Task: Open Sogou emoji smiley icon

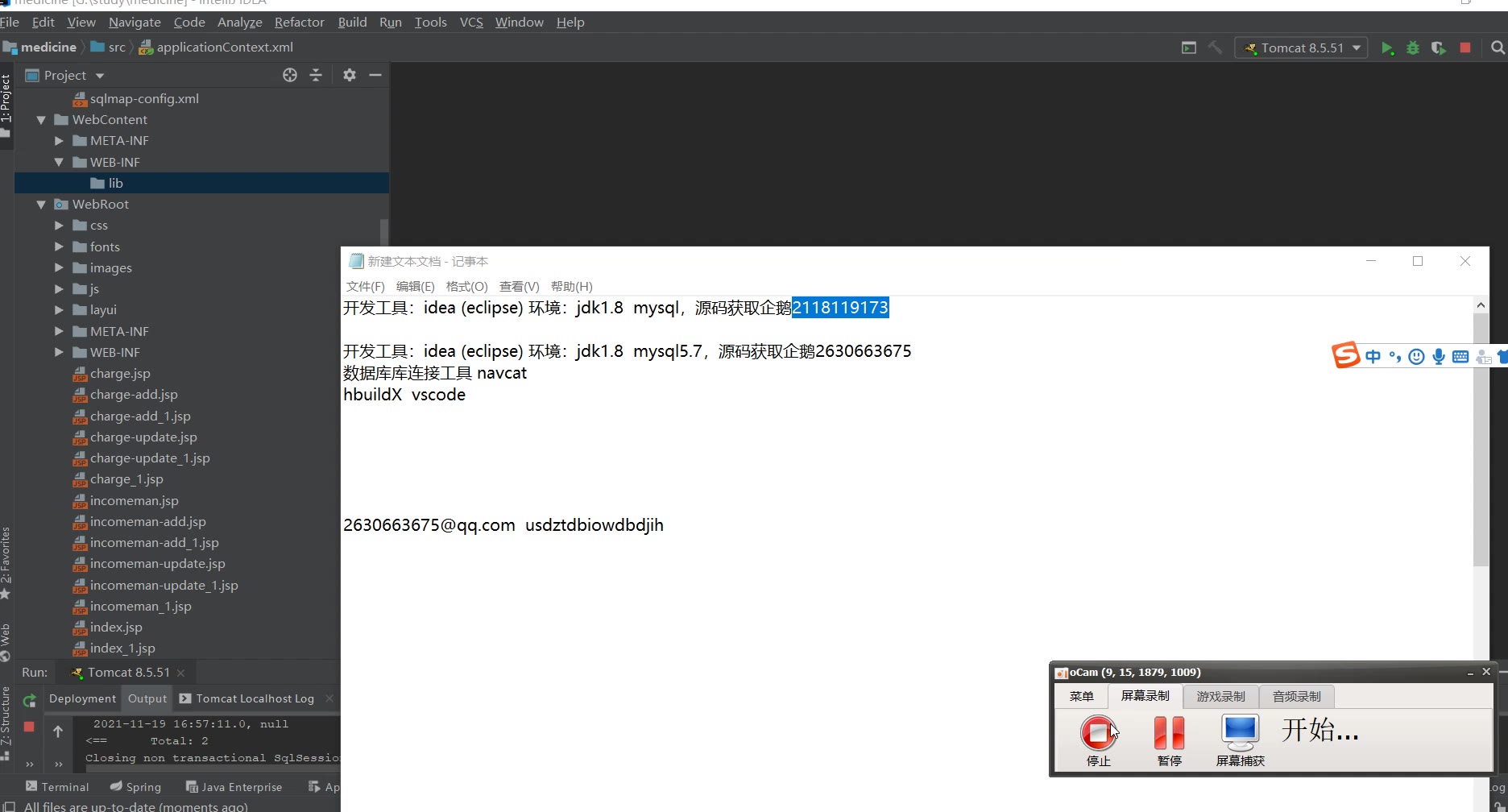Action: 1416,356
